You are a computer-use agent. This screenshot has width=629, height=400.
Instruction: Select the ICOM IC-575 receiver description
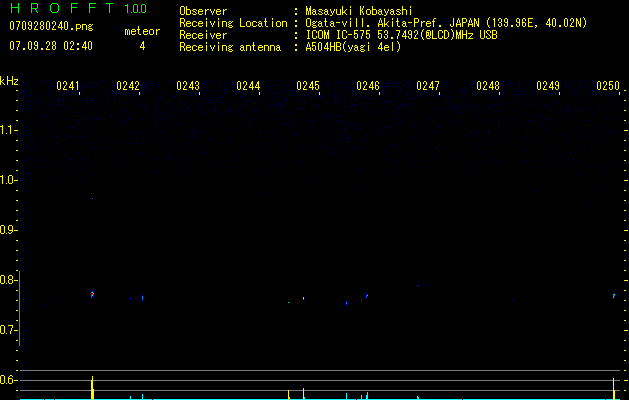point(401,35)
